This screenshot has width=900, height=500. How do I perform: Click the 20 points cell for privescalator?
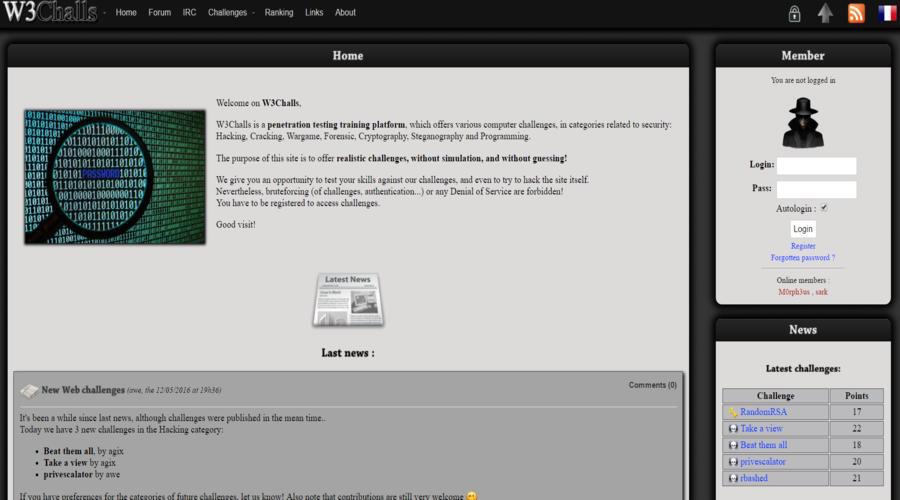coord(856,462)
